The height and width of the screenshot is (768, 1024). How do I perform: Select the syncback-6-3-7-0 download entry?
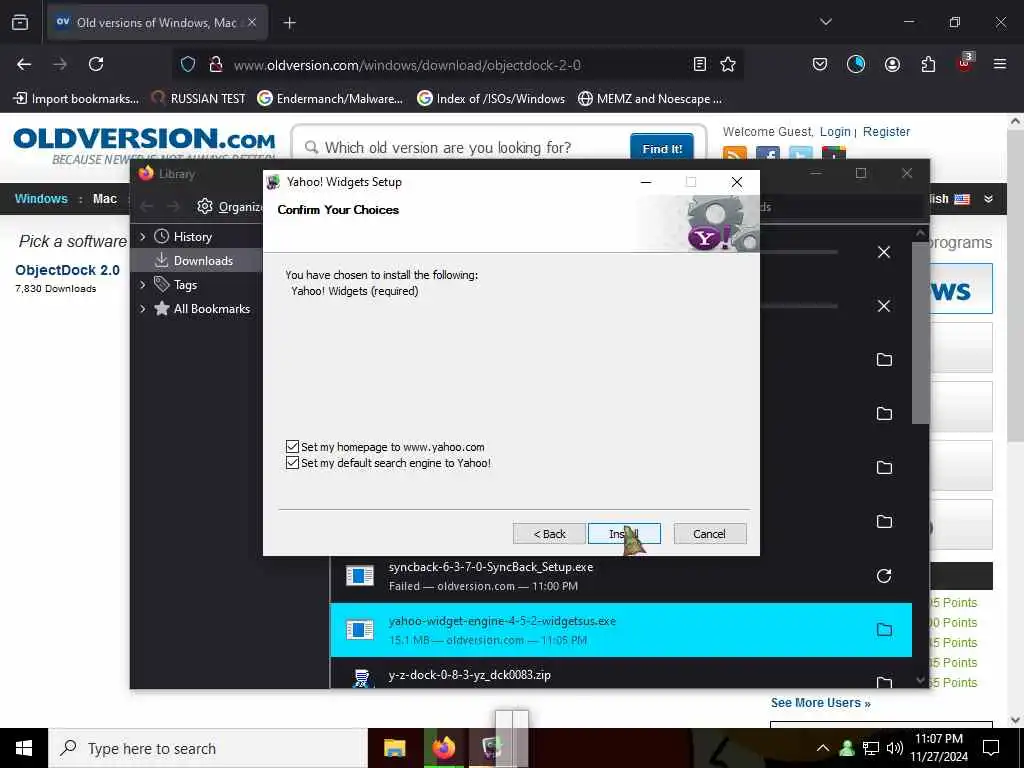620,576
